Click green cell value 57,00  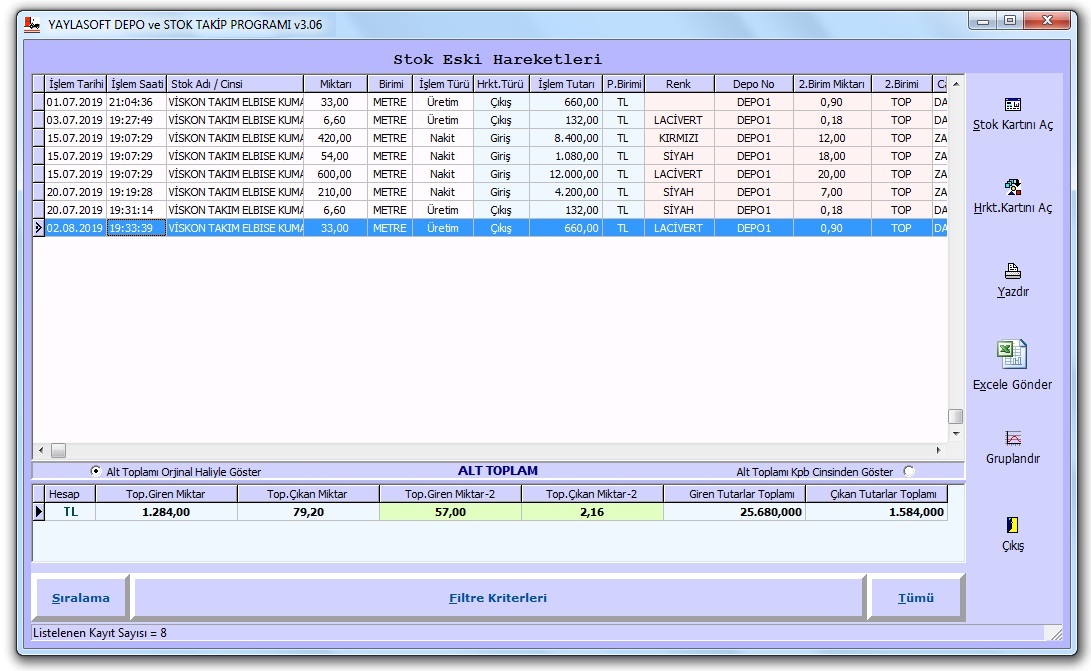point(450,512)
